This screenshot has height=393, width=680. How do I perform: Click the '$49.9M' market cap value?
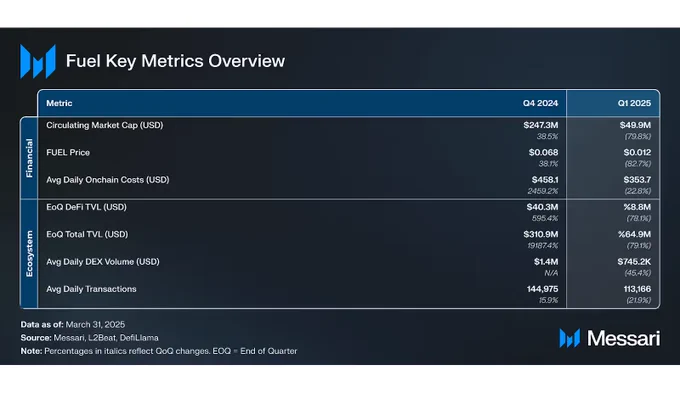point(635,125)
